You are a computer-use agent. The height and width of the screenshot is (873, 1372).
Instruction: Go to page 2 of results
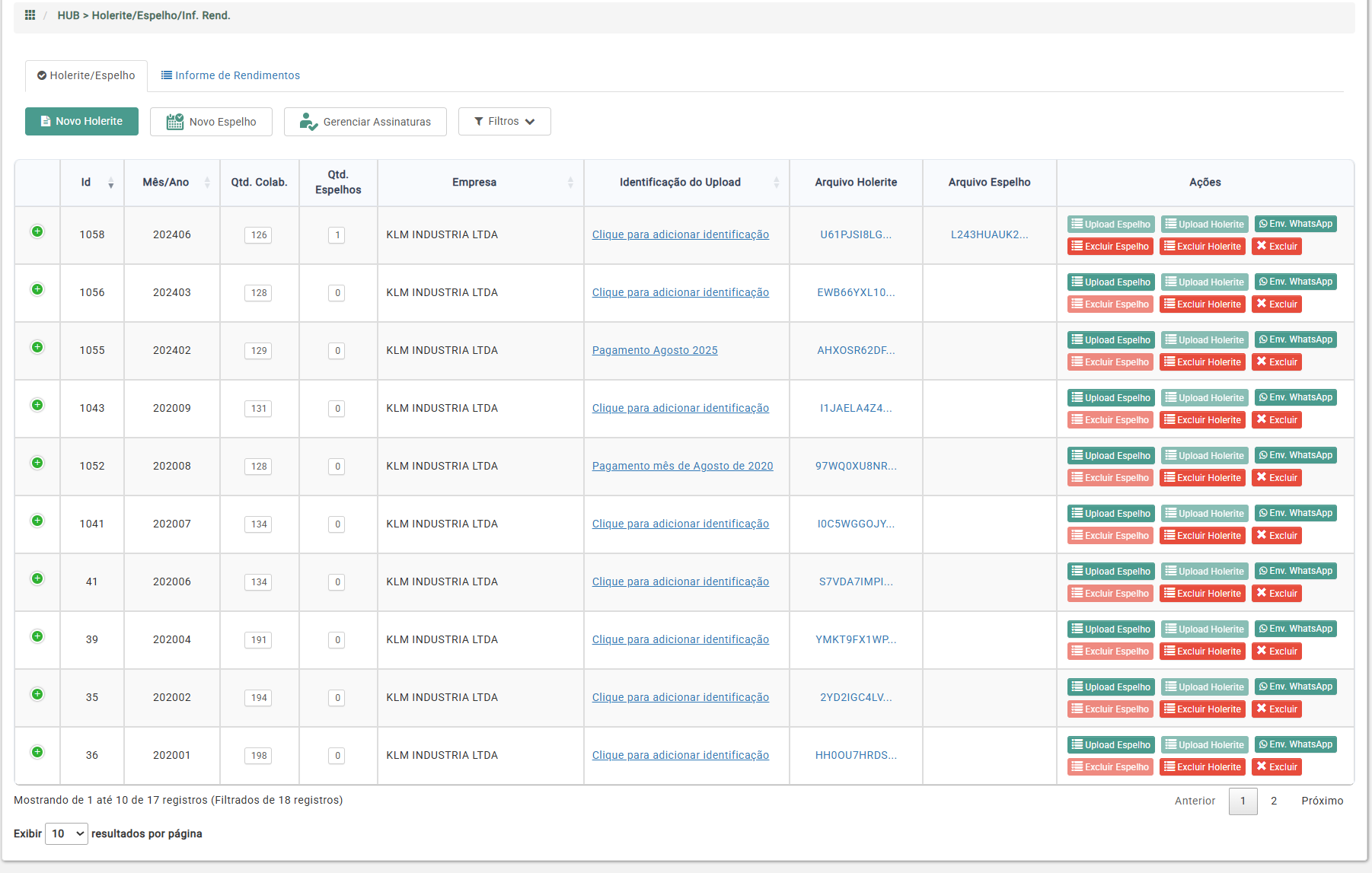(1273, 801)
